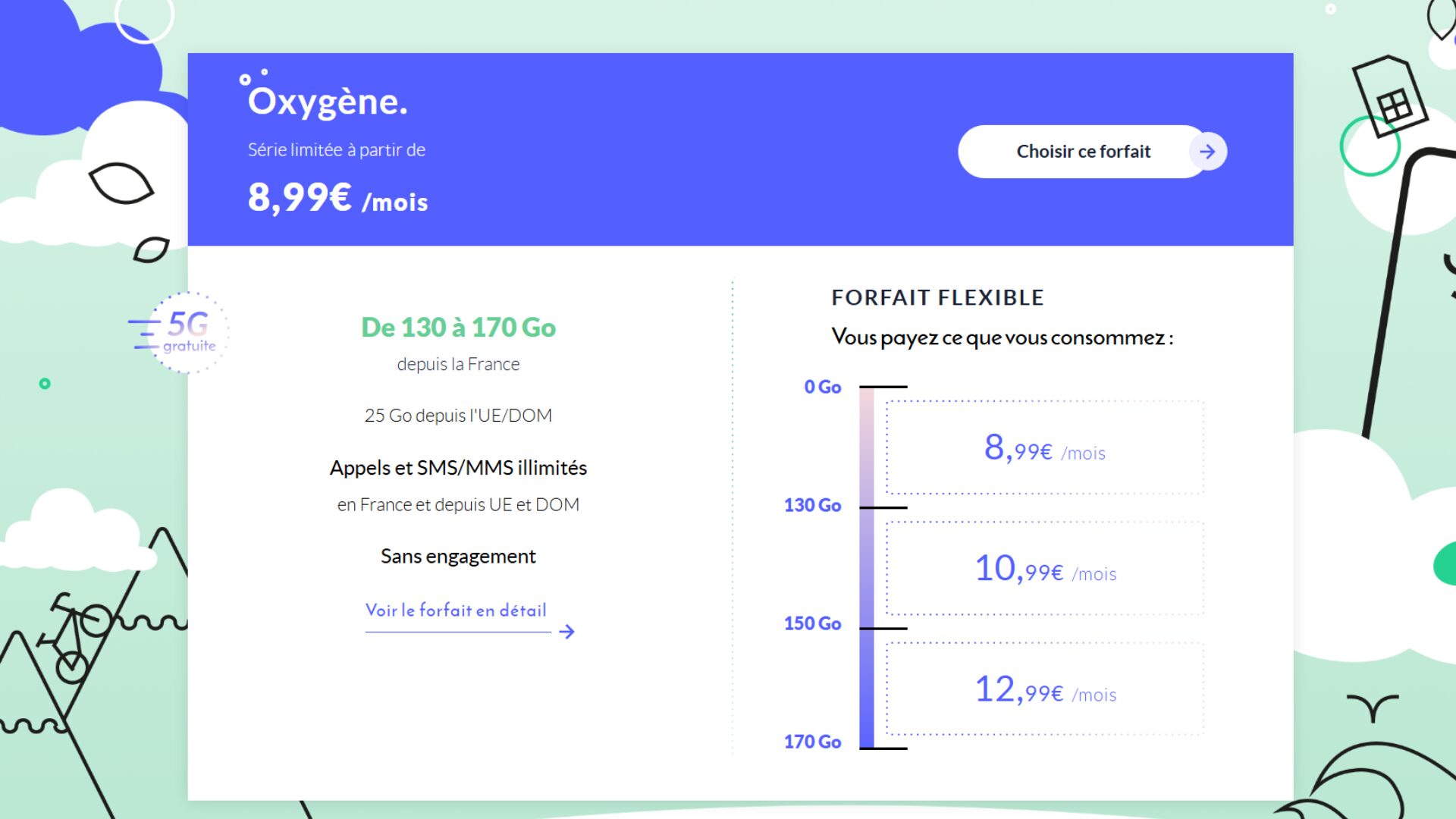Select the 12,99€ /mois price tier box
Viewport: 1456px width, 819px height.
point(1044,690)
